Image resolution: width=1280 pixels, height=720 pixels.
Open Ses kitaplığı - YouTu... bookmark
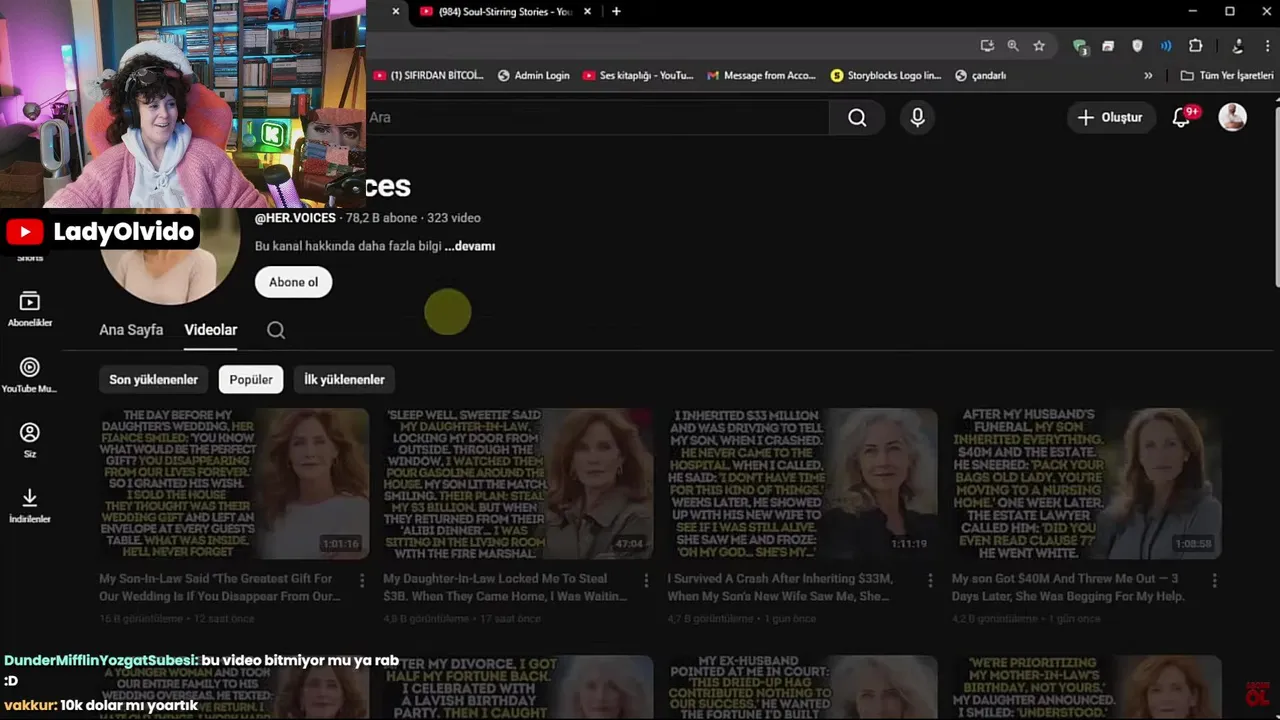638,75
